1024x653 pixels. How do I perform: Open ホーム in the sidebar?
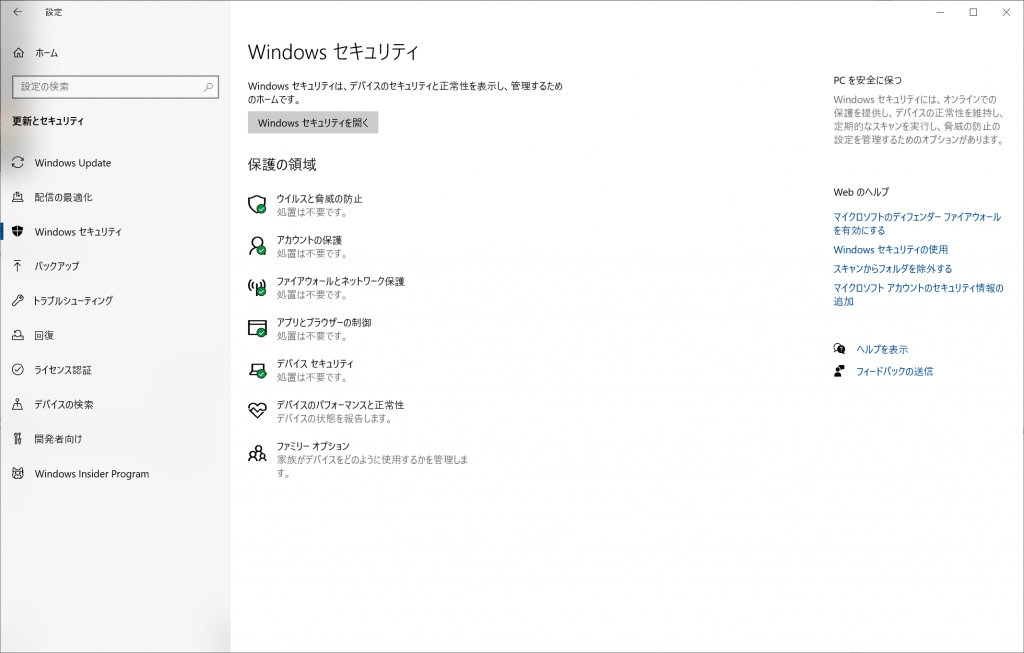pos(46,53)
